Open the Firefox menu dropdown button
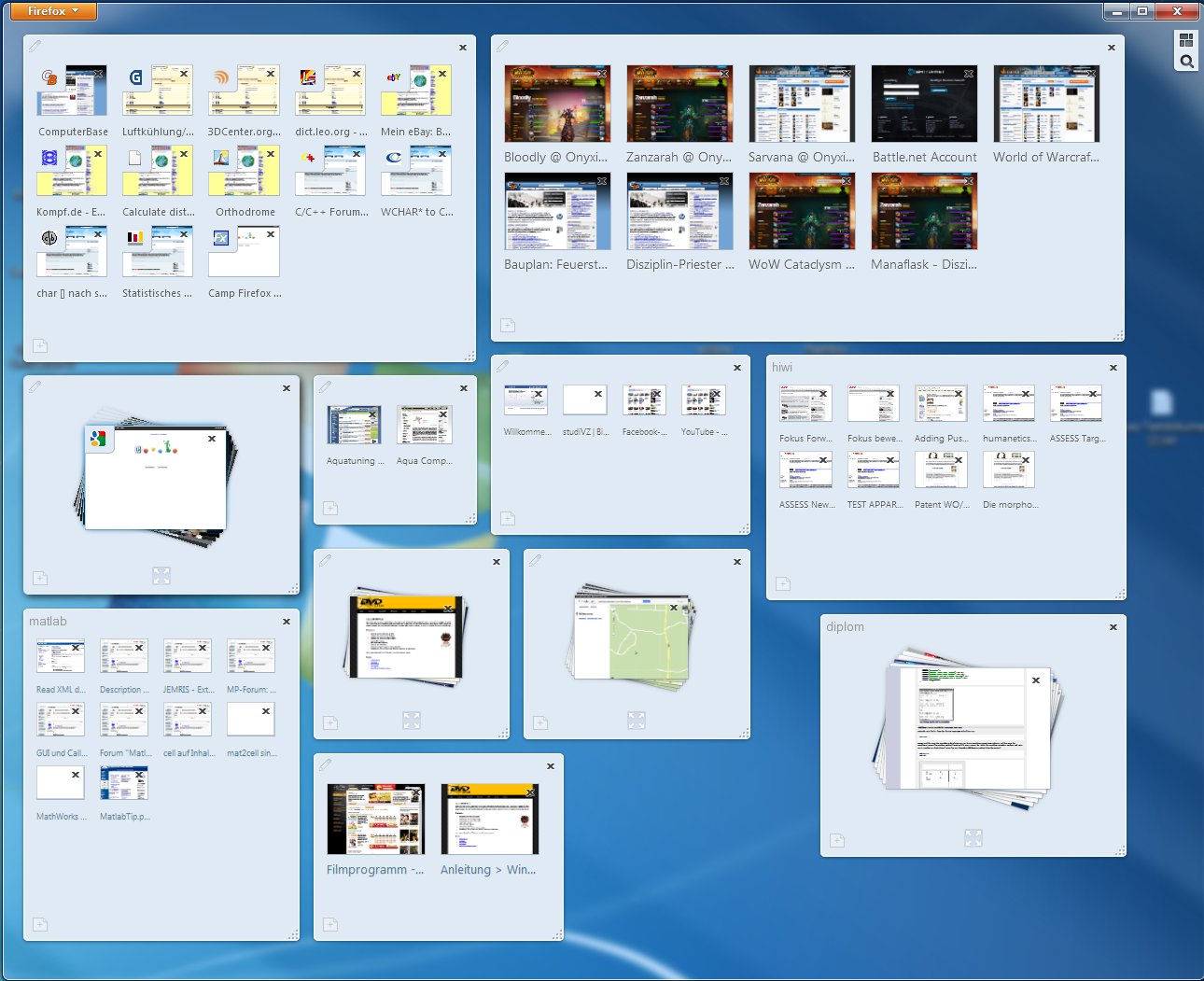The height and width of the screenshot is (981, 1204). [53, 11]
